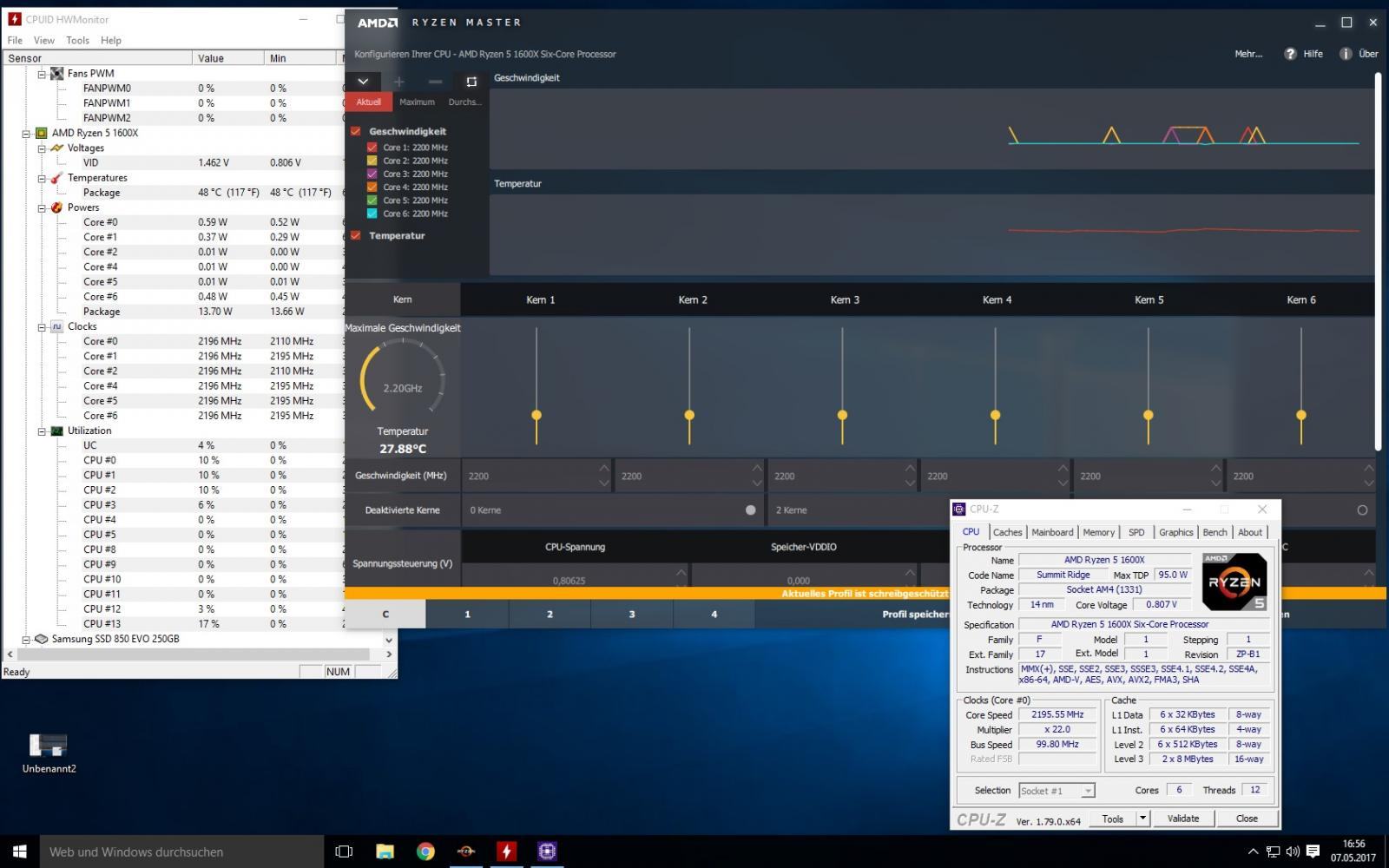Toggle Core 2: 2200 MHz checkbox
This screenshot has width=1389, height=868.
(x=372, y=161)
